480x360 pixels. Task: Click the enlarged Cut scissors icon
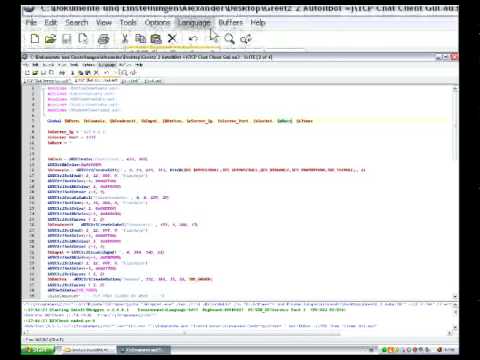[125, 39]
